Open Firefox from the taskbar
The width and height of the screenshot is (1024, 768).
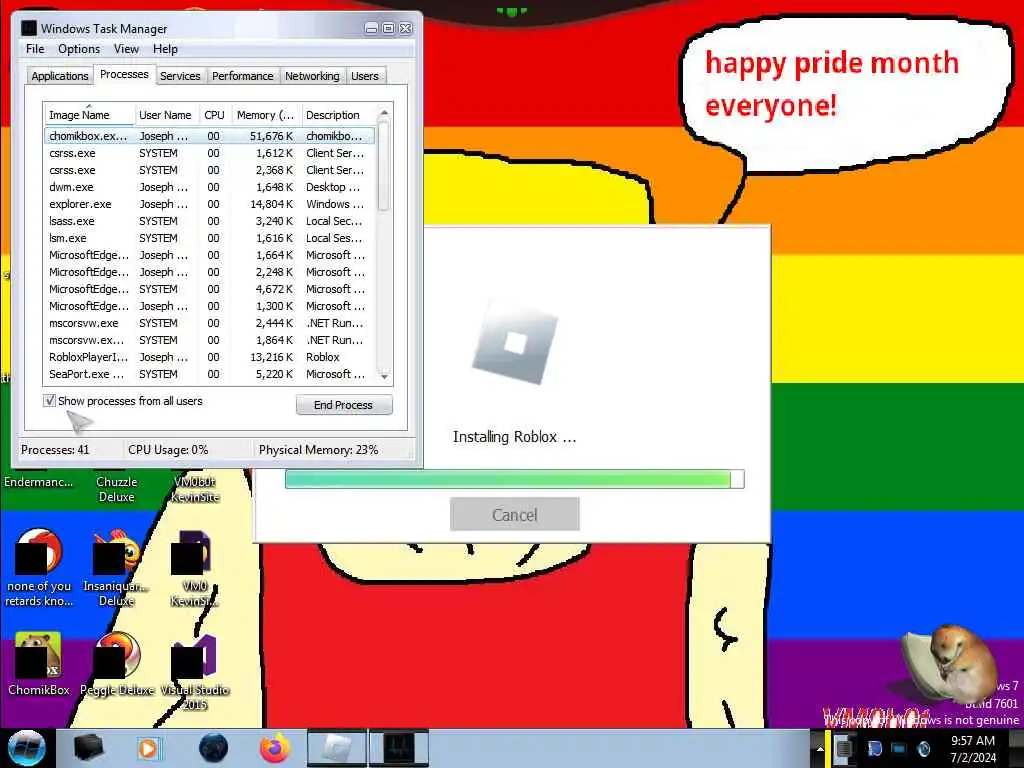click(275, 748)
